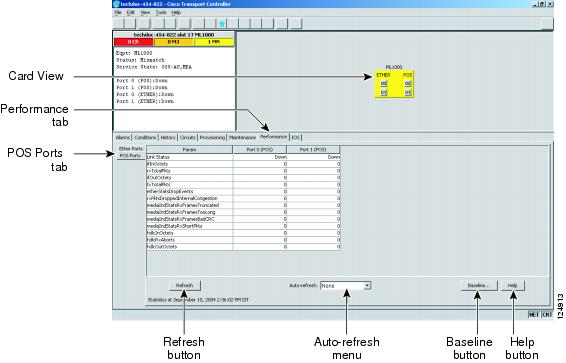Click the red 0 CR alarm counter

point(133,42)
